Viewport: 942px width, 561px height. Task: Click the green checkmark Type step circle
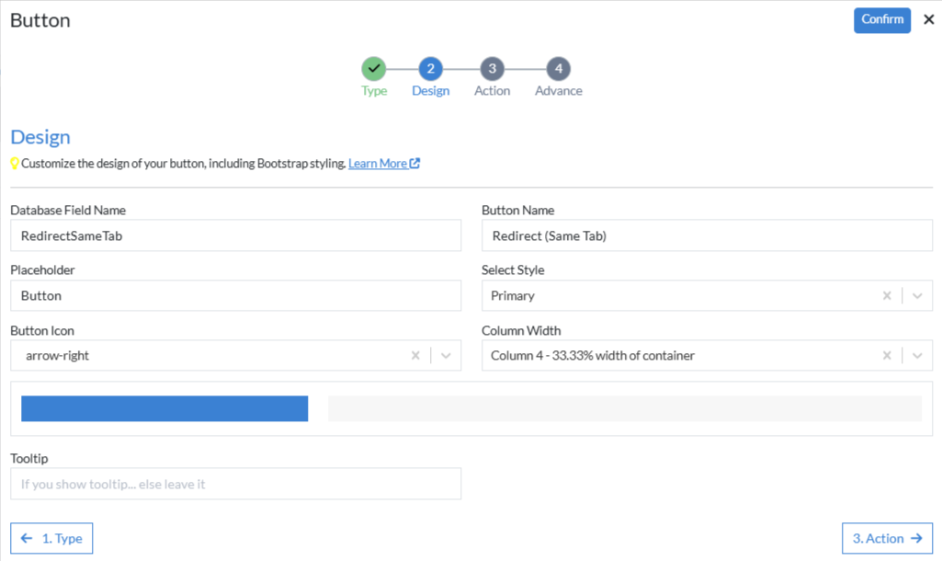[374, 68]
